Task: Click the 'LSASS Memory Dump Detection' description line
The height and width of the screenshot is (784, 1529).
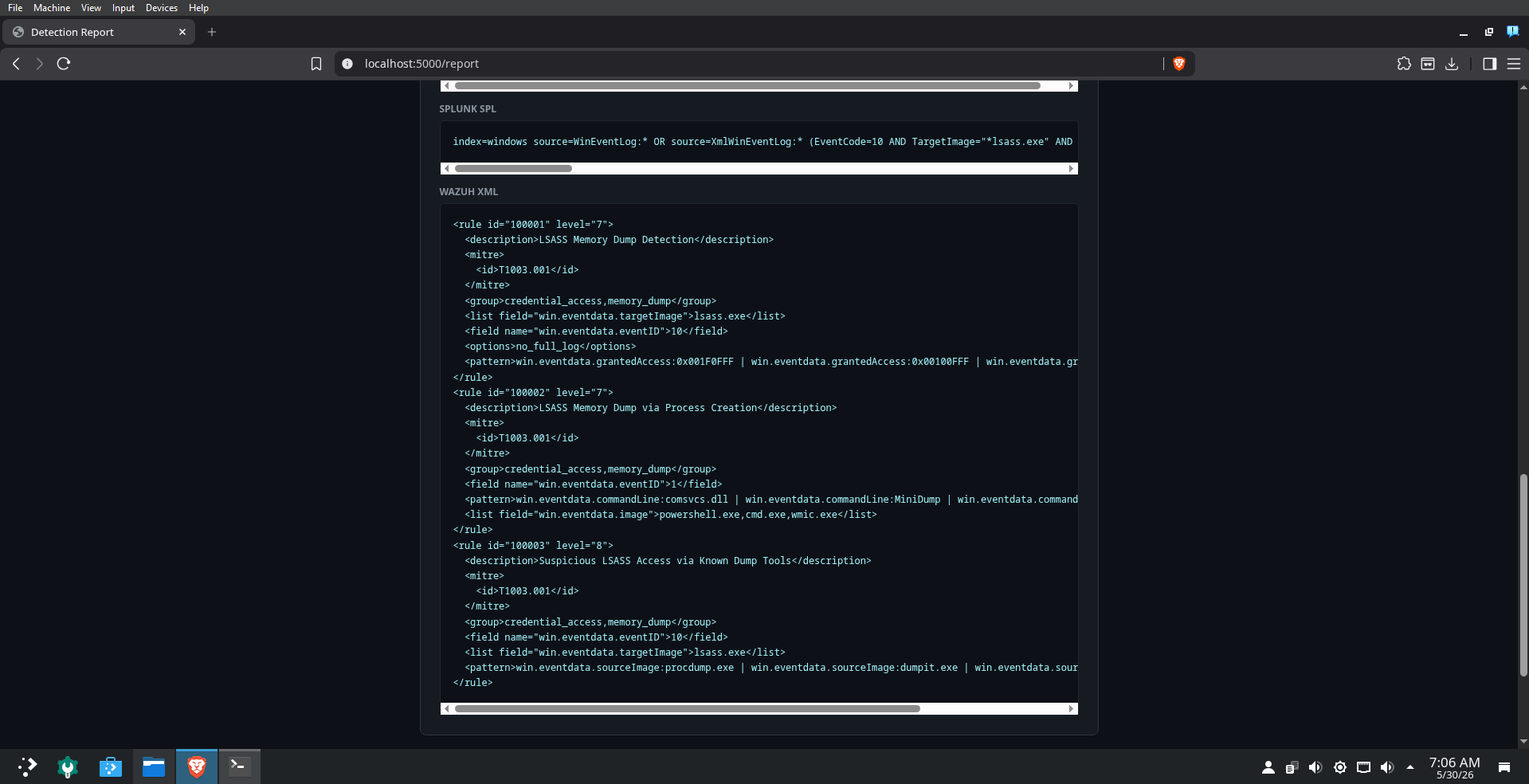Action: click(x=619, y=240)
